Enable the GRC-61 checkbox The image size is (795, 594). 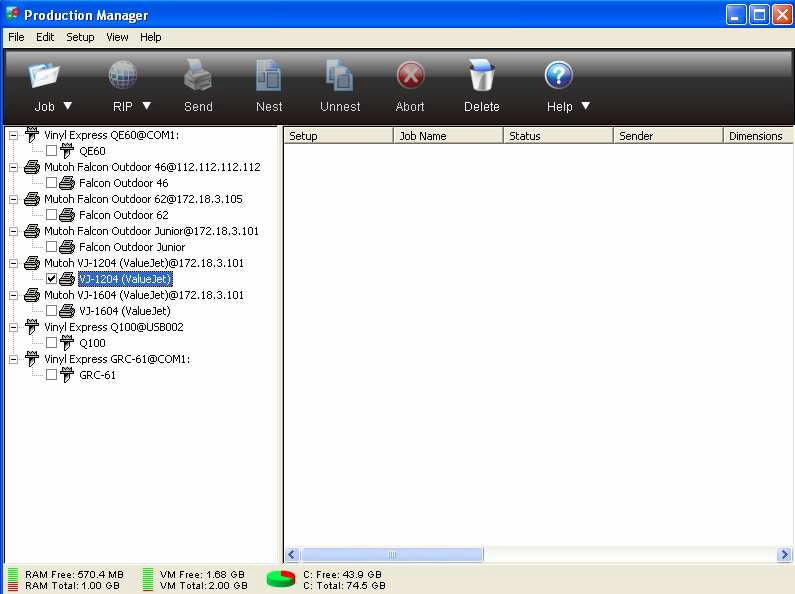coord(51,375)
